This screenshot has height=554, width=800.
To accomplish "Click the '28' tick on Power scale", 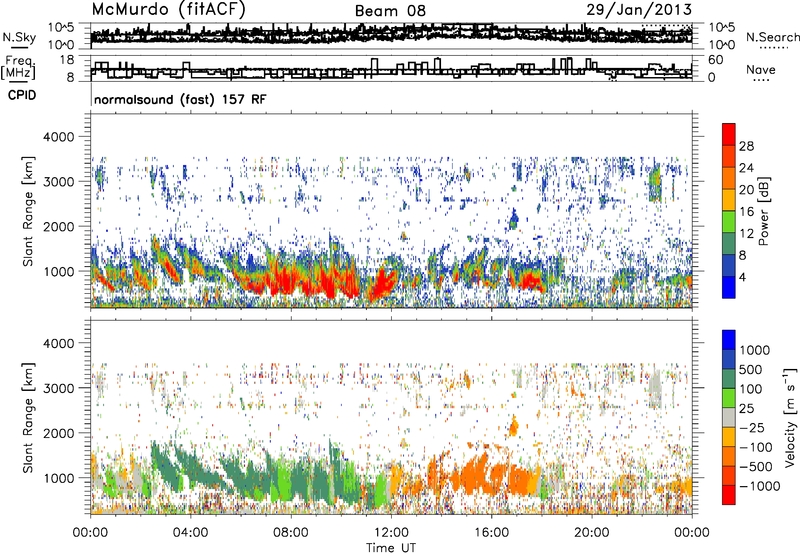I will (746, 146).
